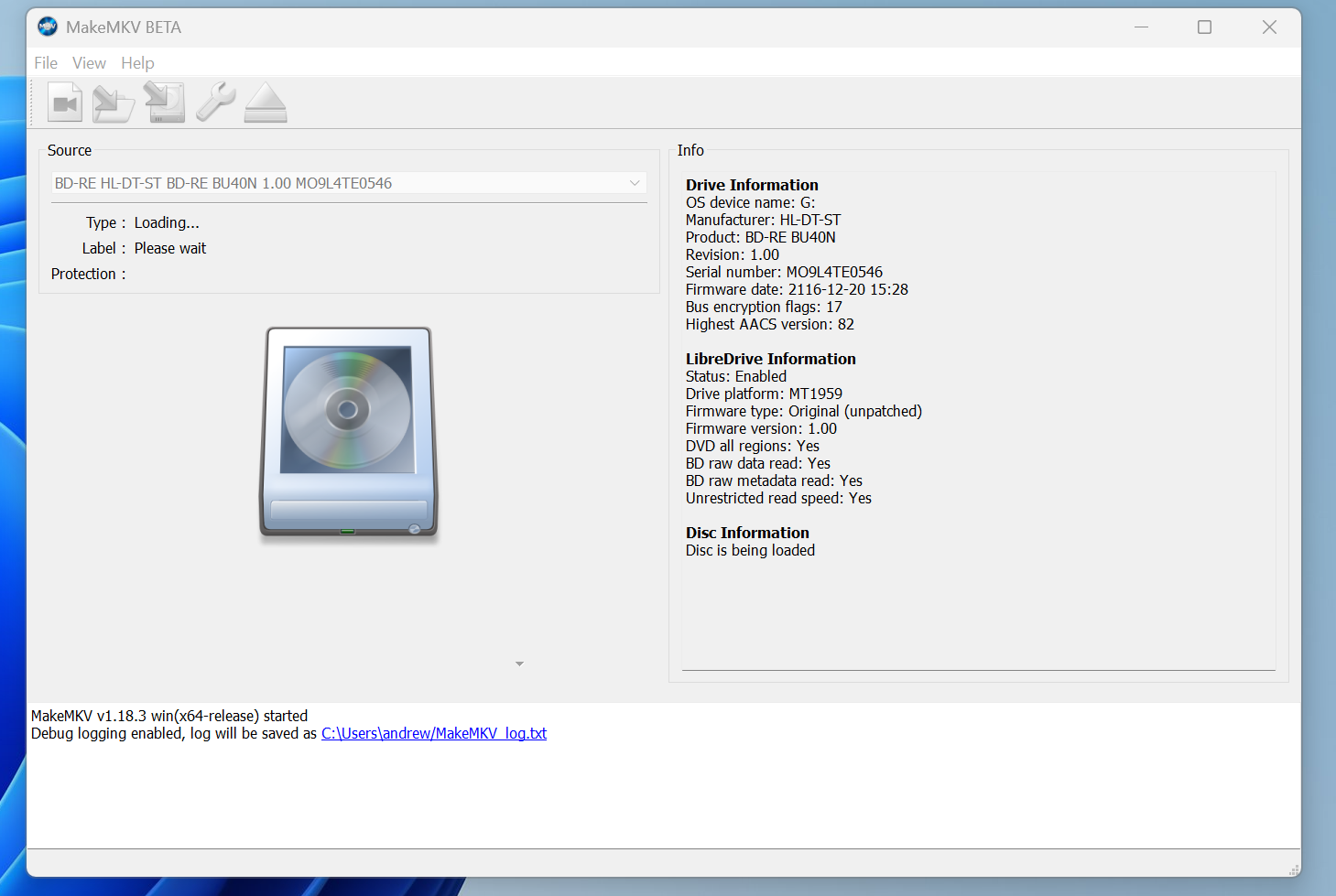Click the 'Drive platform: MT1959' line
Viewport: 1336px width, 896px height.
(764, 394)
